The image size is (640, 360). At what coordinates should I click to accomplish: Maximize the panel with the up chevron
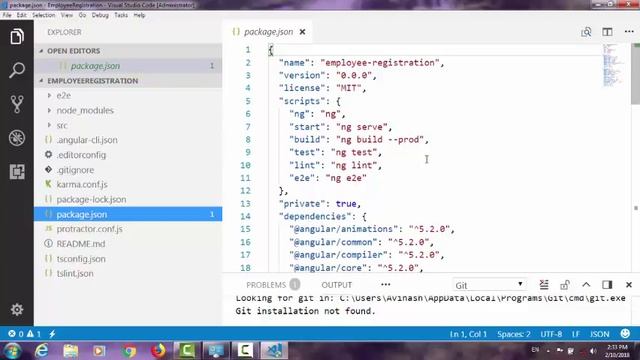coord(586,284)
